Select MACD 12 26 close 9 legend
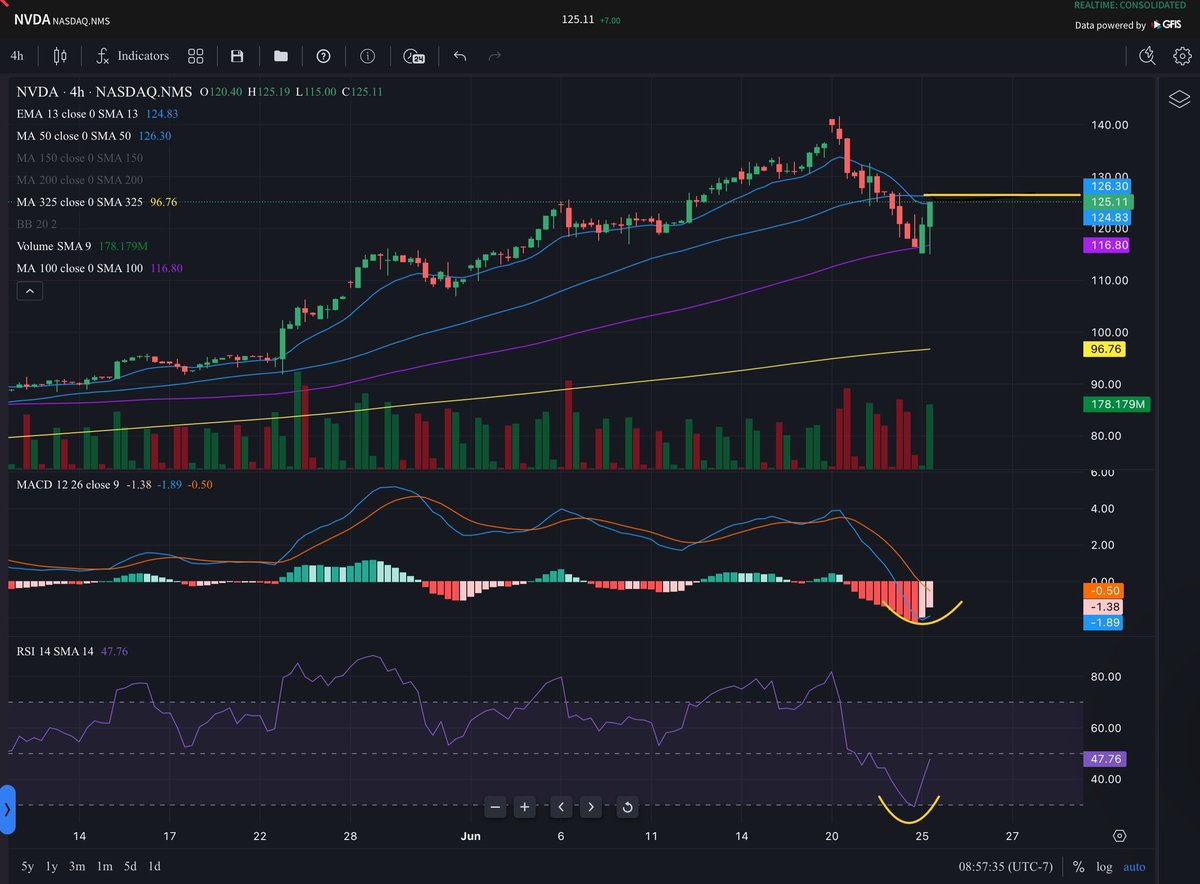1200x884 pixels. click(114, 485)
